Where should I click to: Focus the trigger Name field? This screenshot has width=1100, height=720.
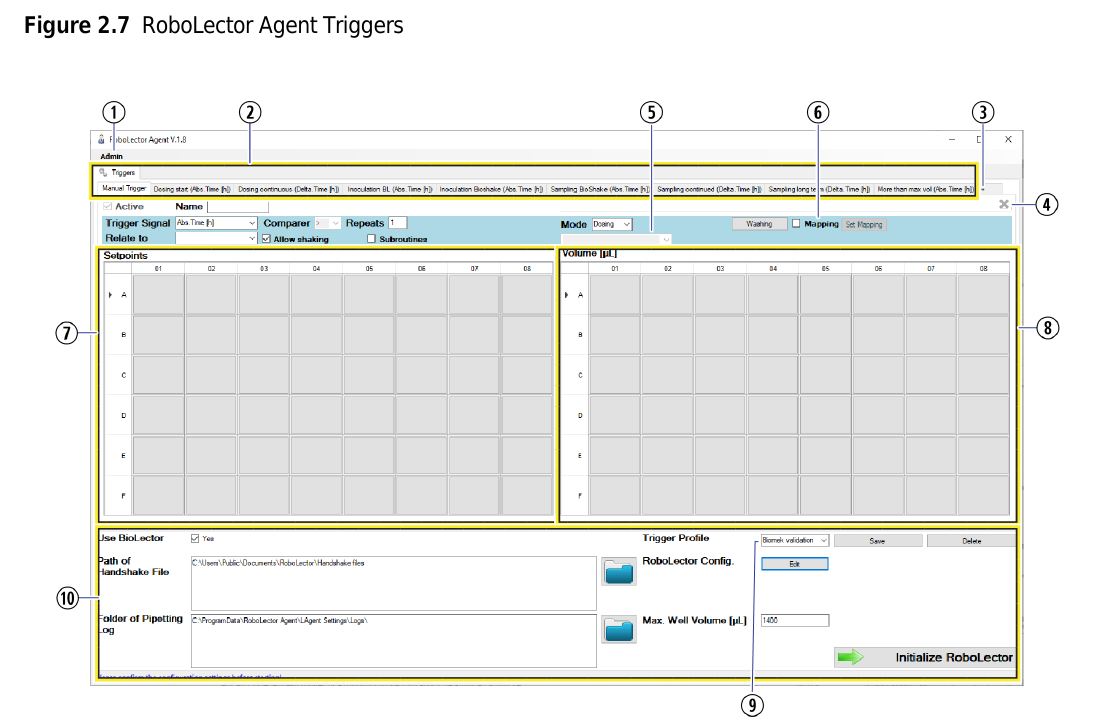pyautogui.click(x=238, y=206)
